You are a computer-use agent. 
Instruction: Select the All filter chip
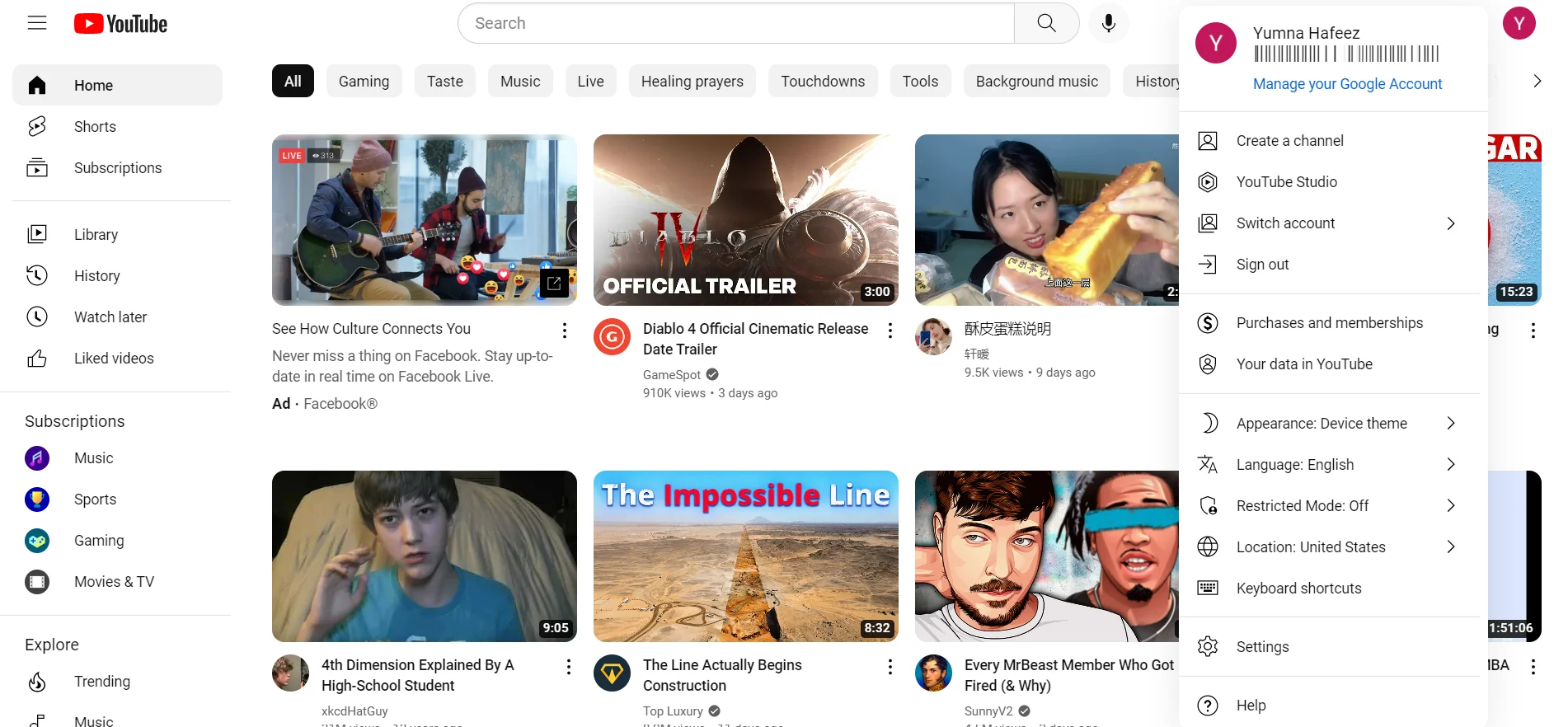click(x=293, y=81)
